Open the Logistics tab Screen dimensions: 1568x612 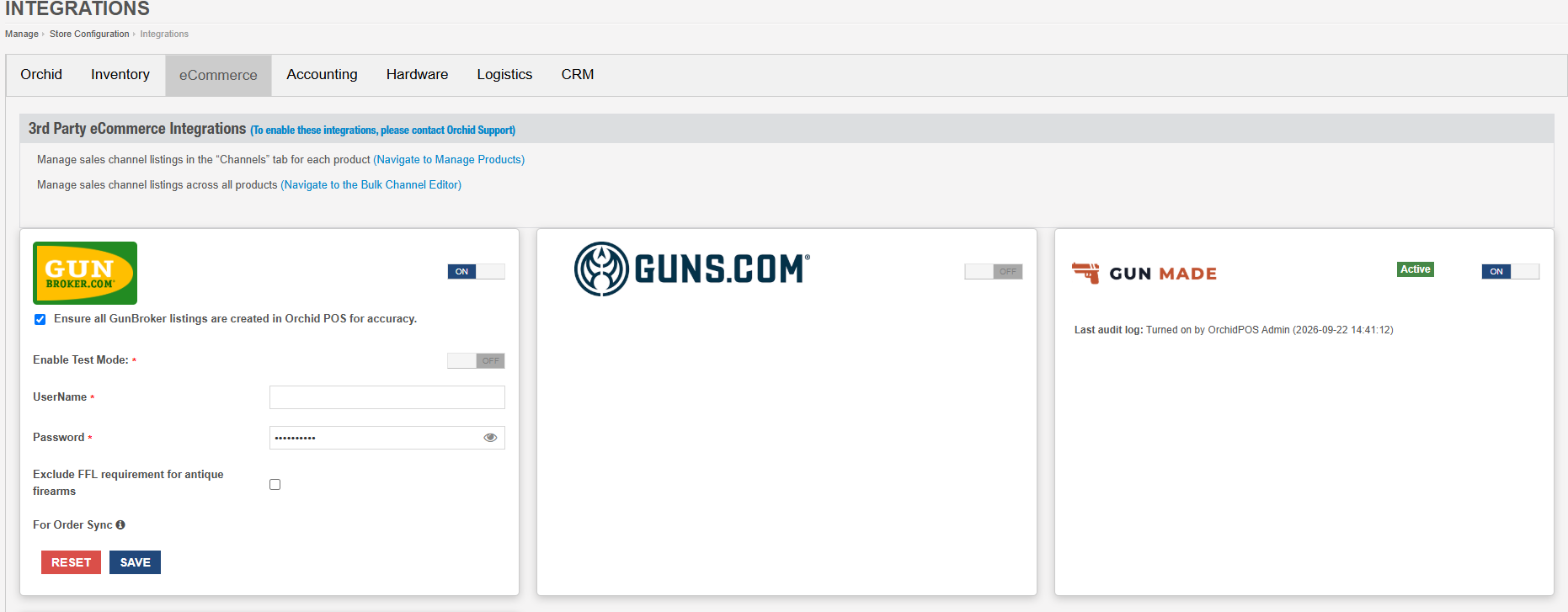(504, 75)
